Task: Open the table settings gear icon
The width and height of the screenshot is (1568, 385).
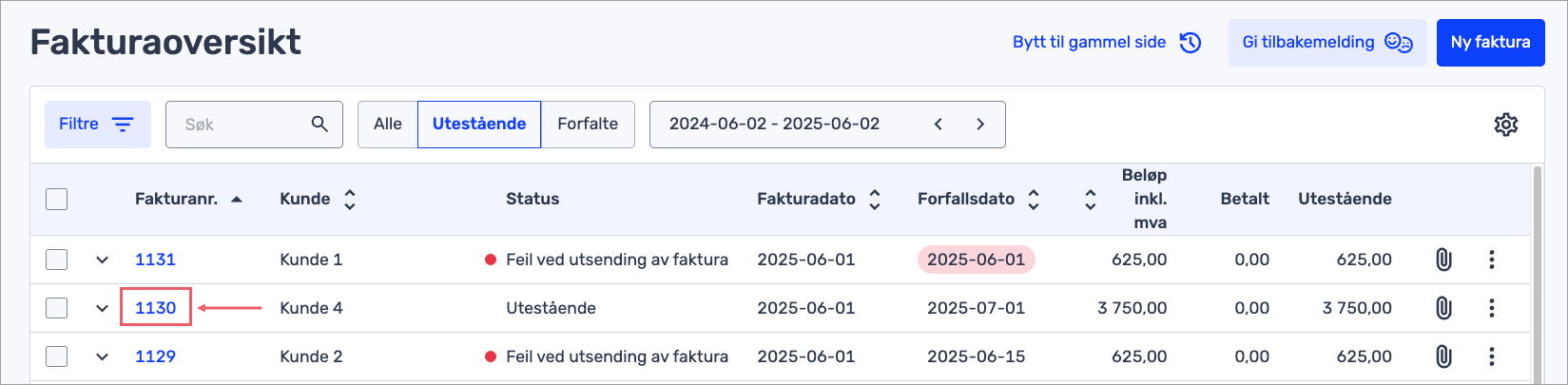Action: (1505, 125)
